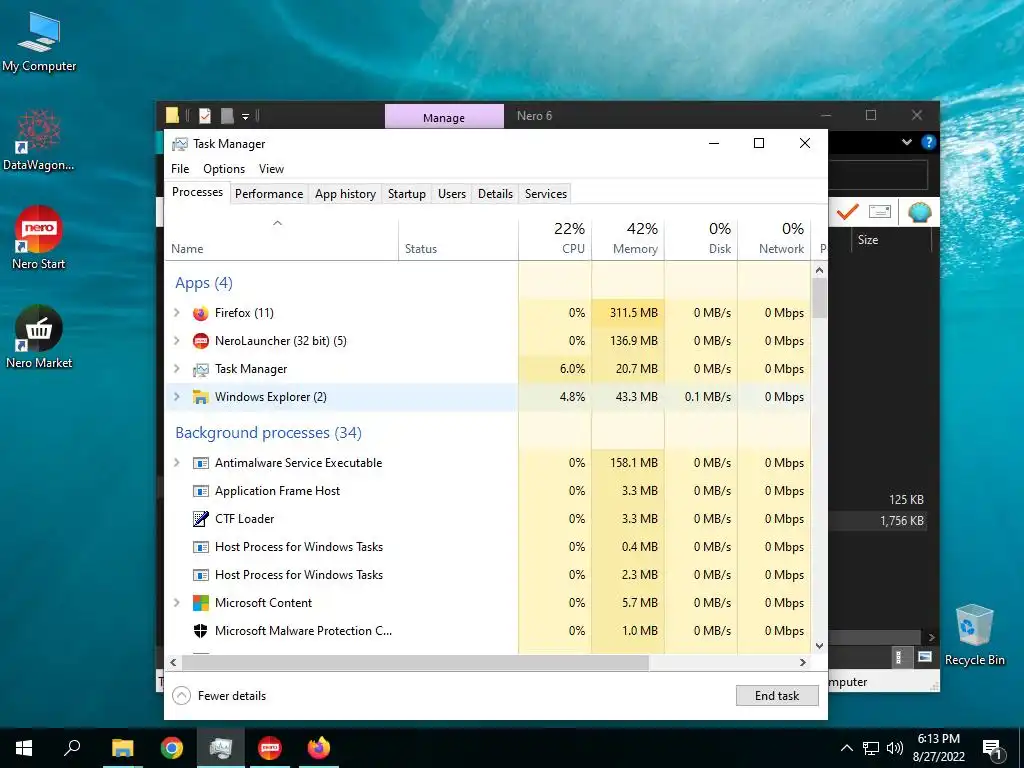1024x768 pixels.
Task: Open the View menu
Action: pos(271,169)
